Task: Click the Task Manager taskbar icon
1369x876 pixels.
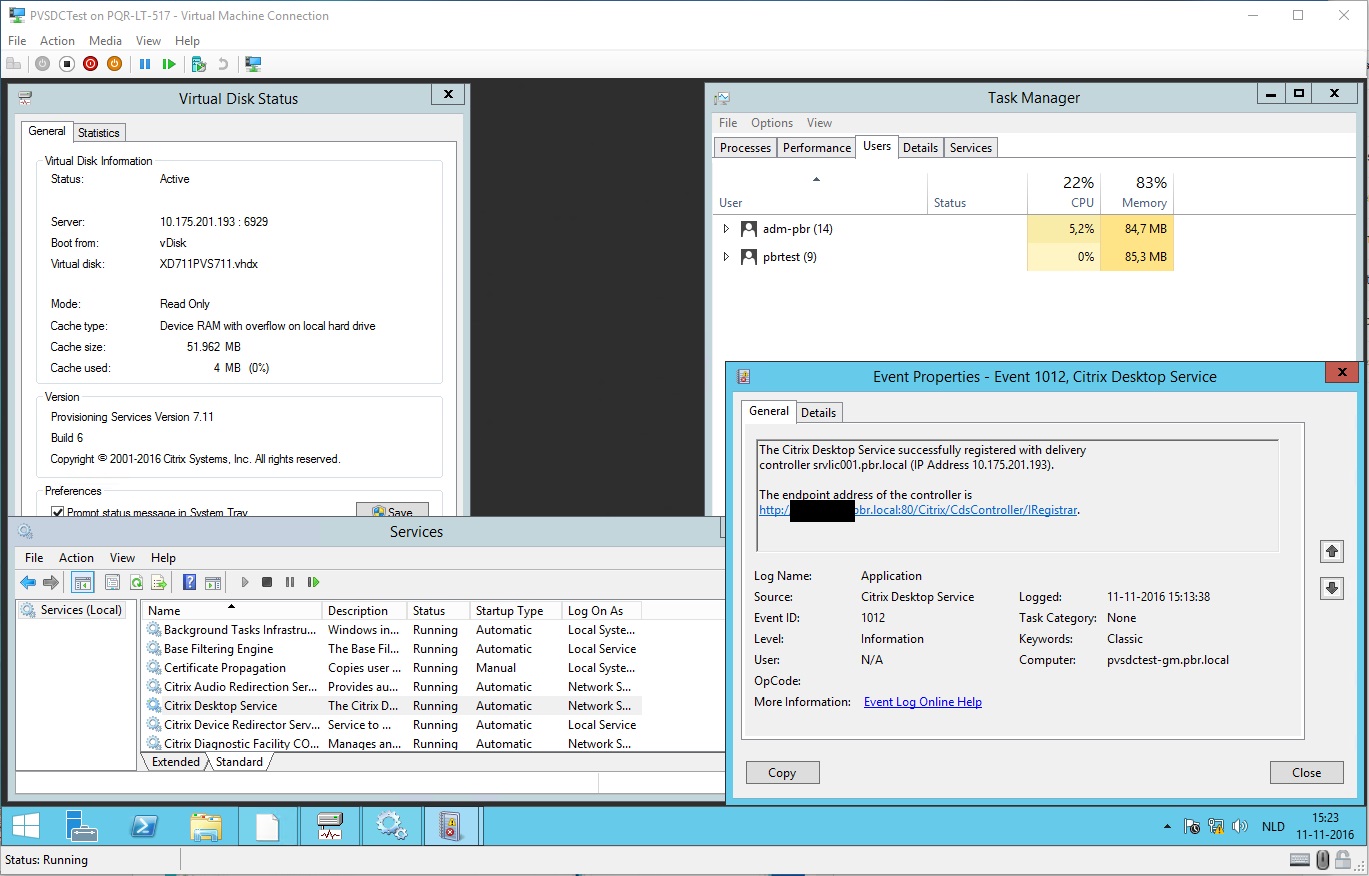Action: point(330,827)
